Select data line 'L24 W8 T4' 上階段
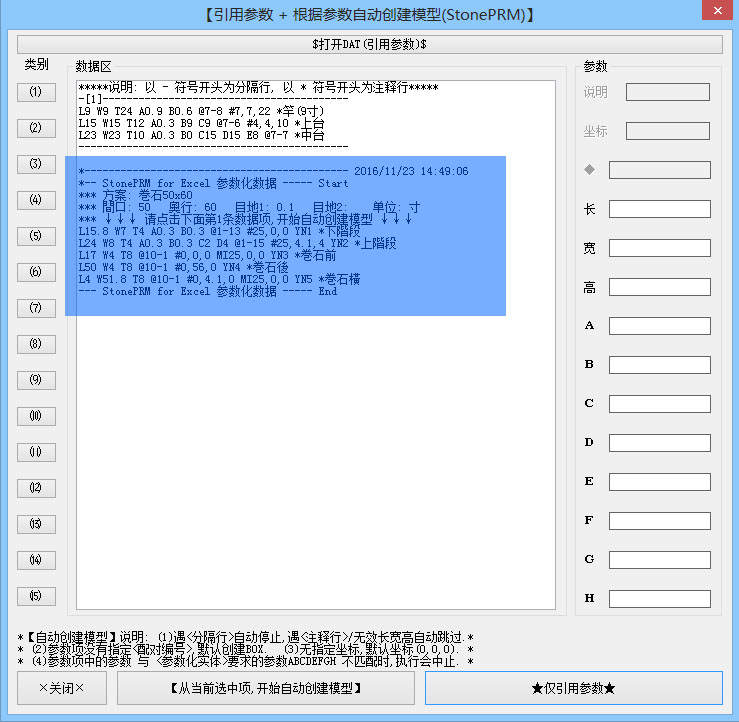 (237, 243)
